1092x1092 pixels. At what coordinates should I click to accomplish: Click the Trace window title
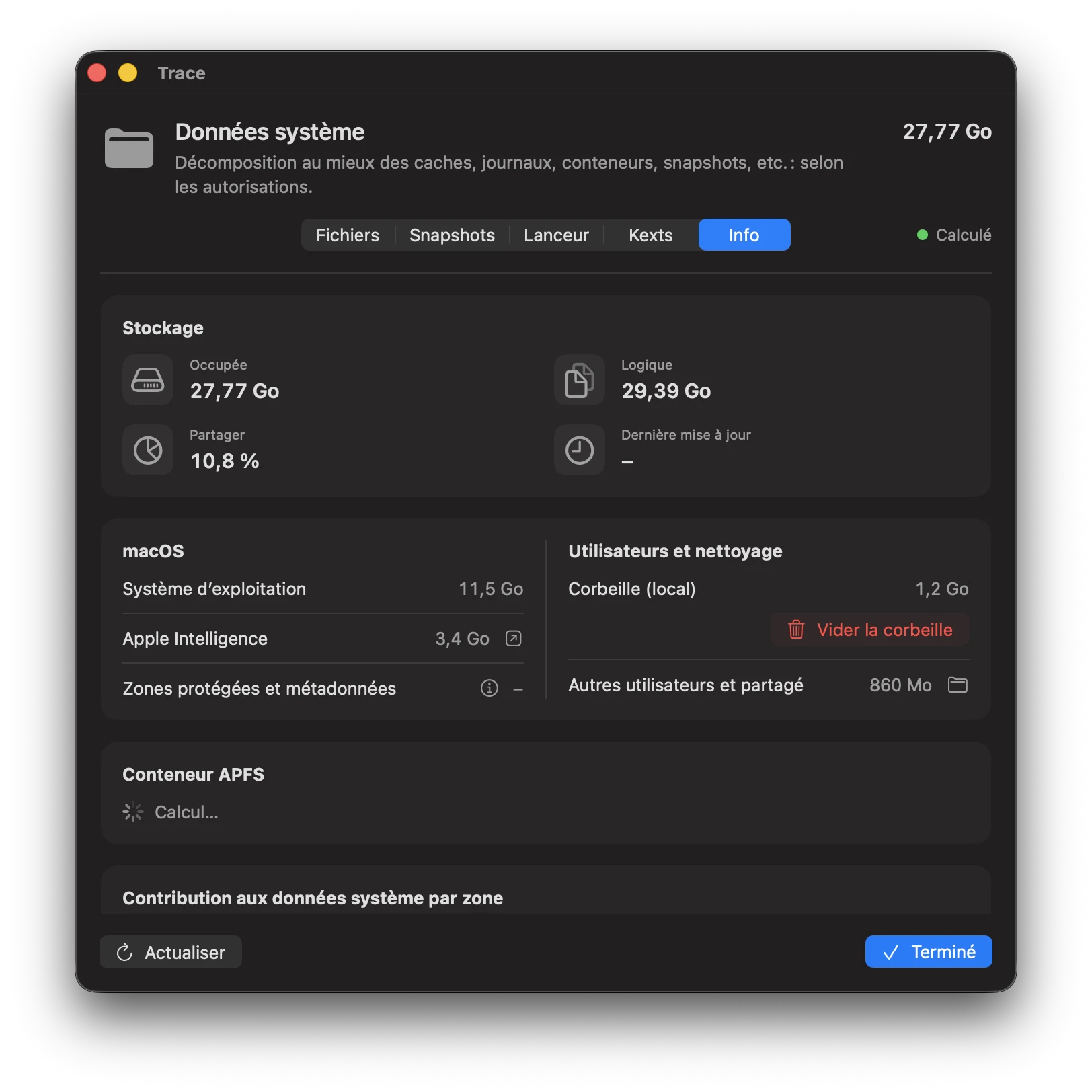[182, 73]
